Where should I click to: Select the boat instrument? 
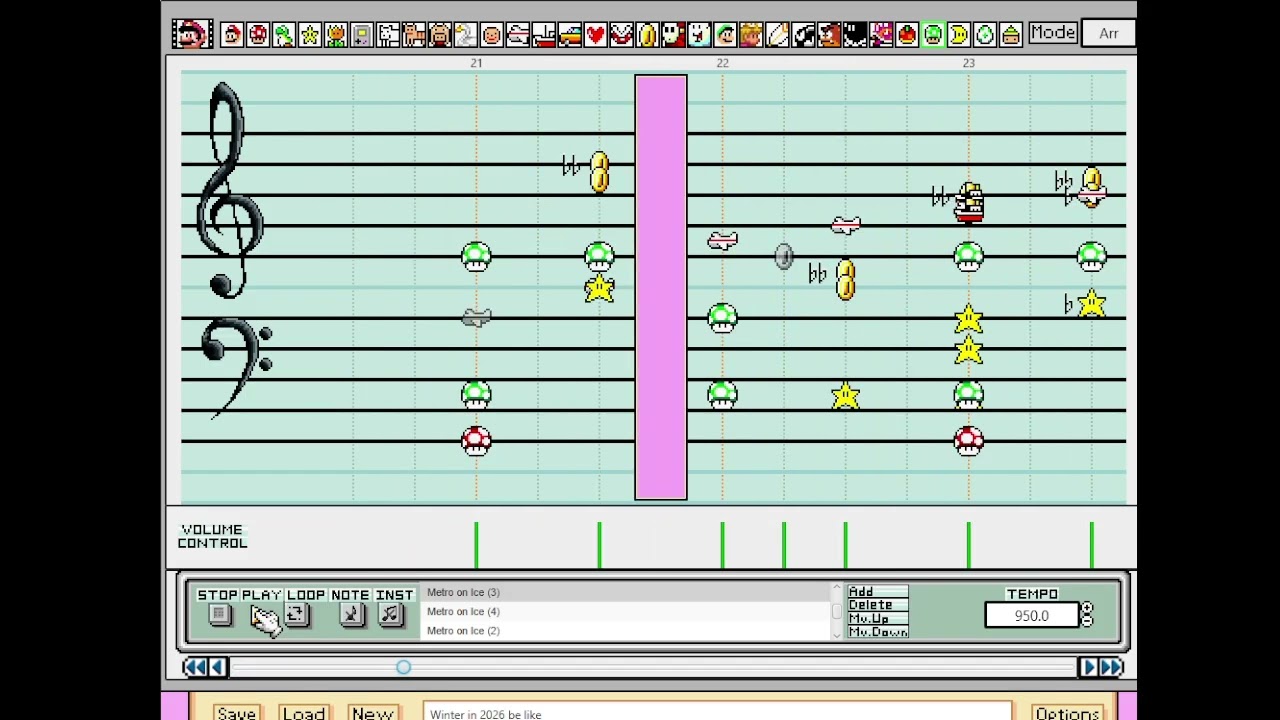(544, 34)
